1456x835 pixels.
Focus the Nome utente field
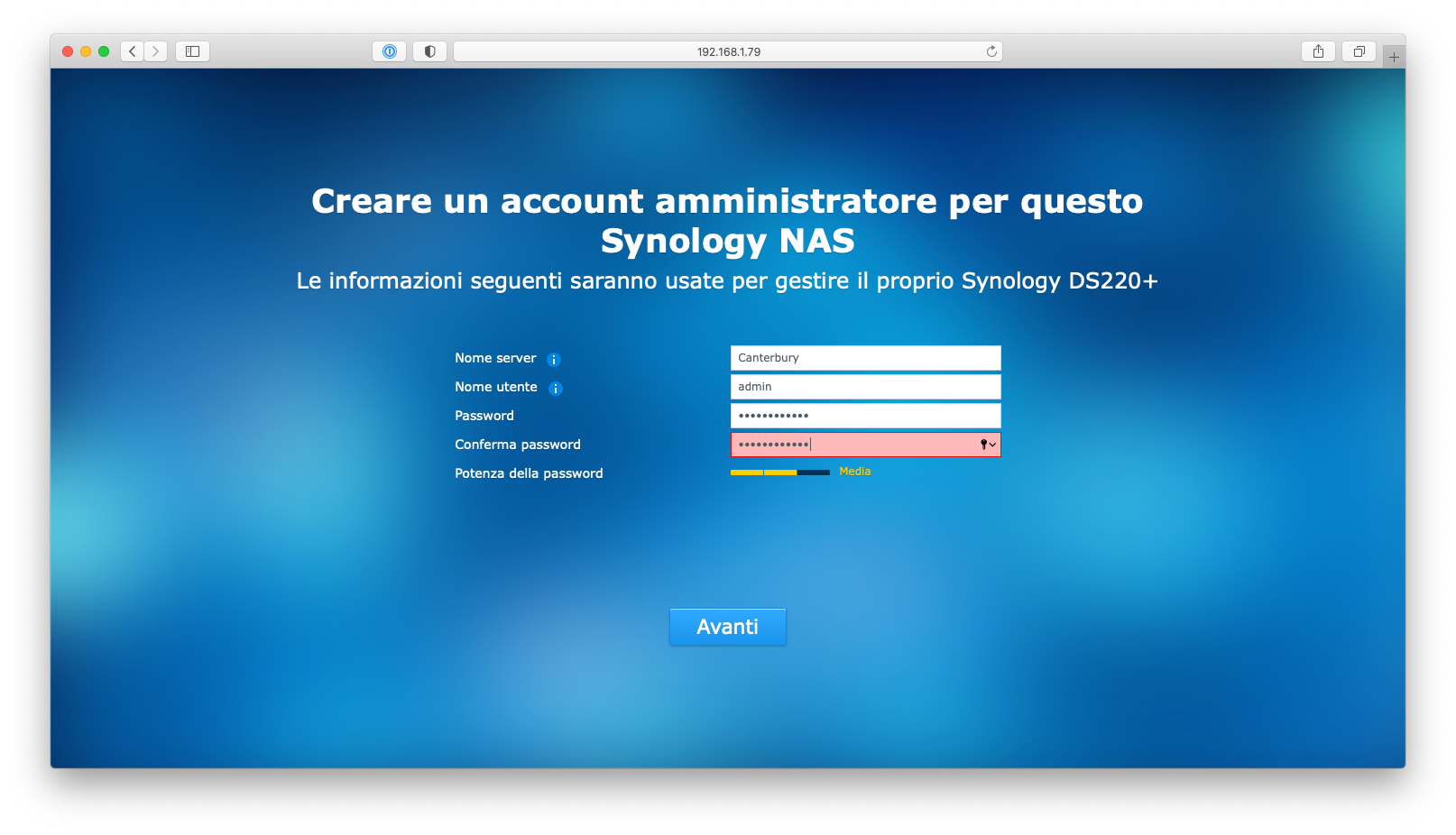[x=866, y=387]
